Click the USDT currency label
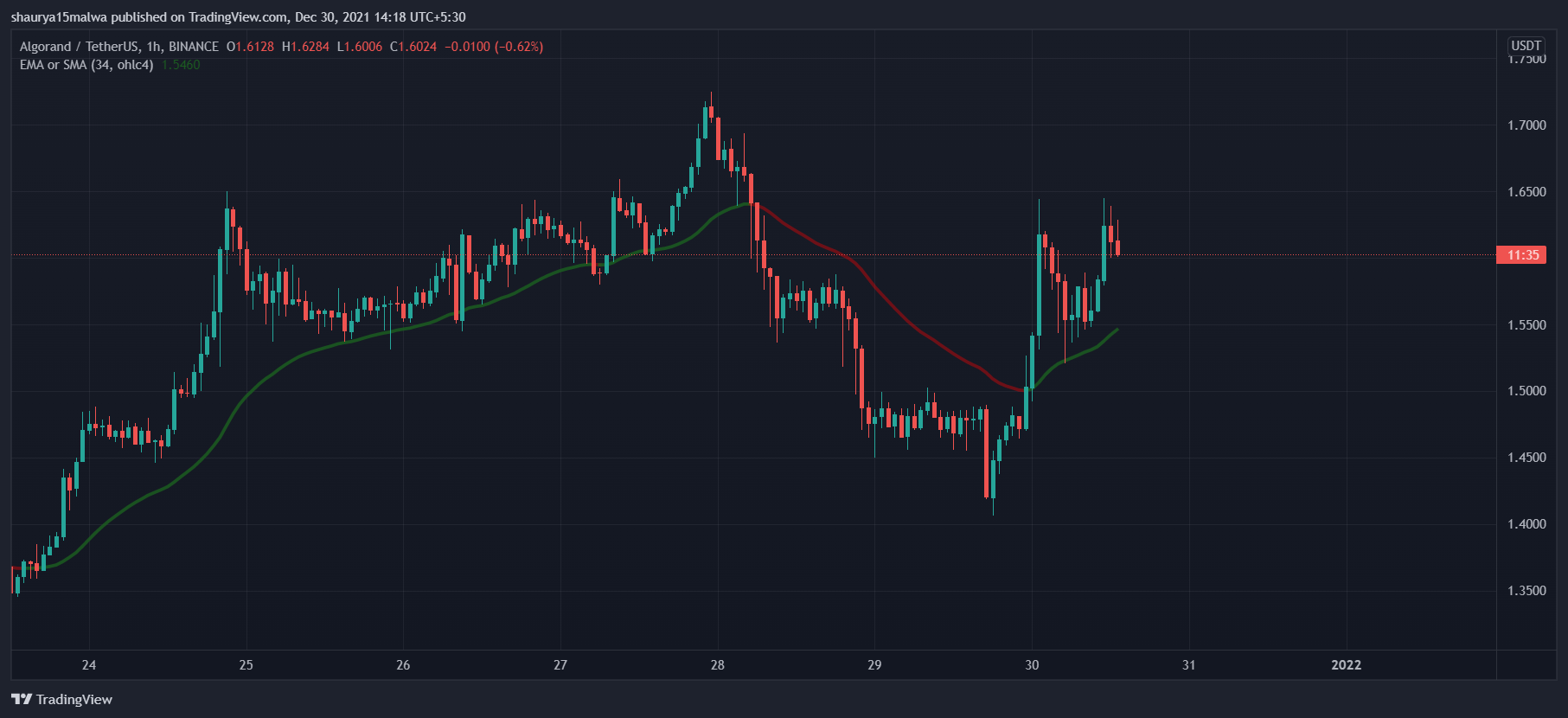 click(1526, 46)
